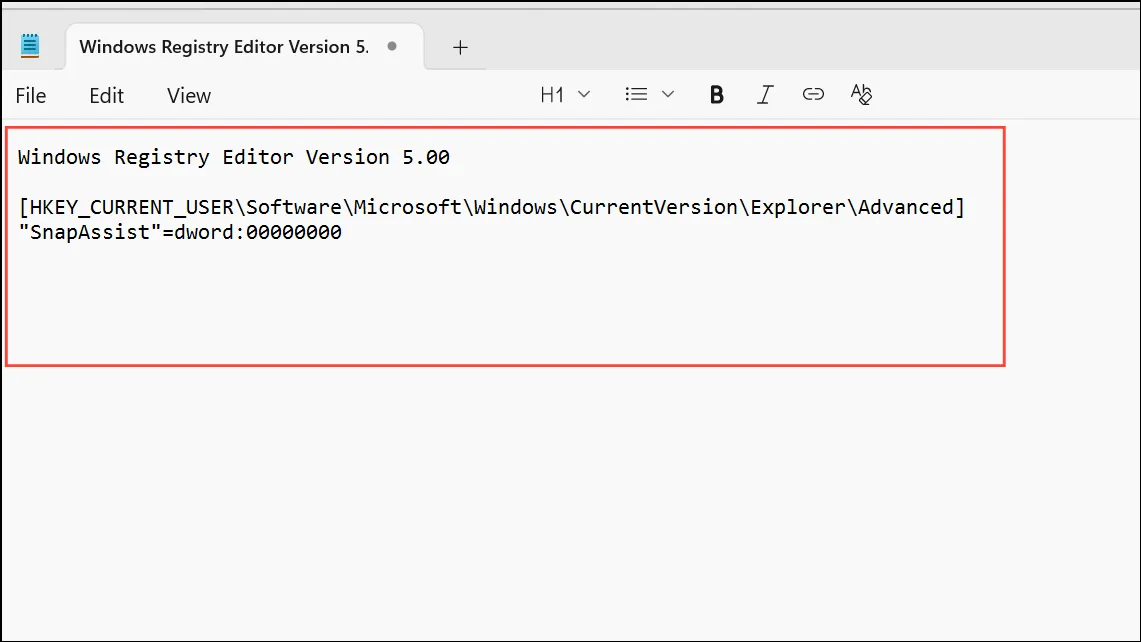Click the unsaved changes dot on the tab
Image resolution: width=1141 pixels, height=642 pixels.
point(392,46)
